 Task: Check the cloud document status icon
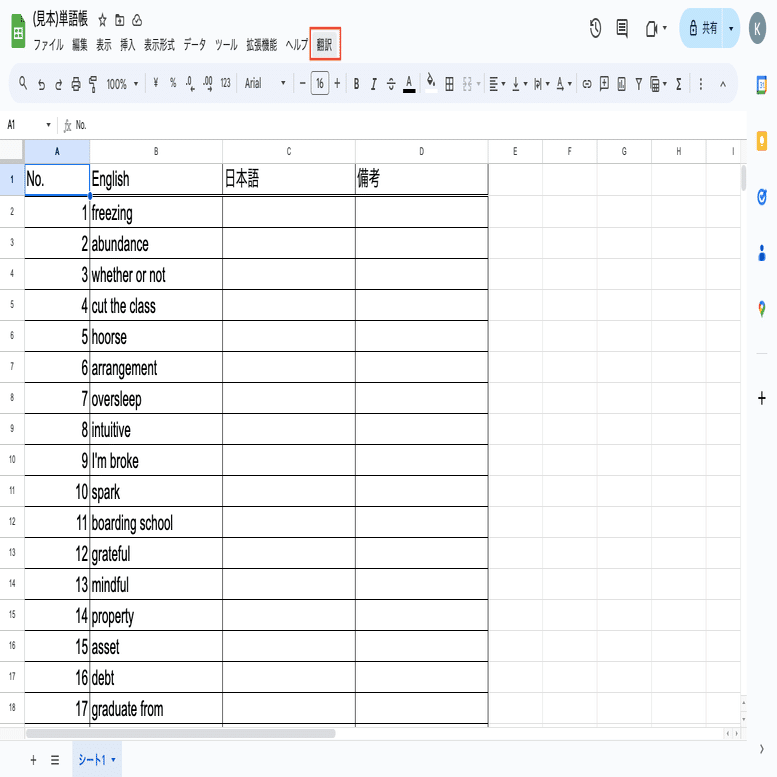click(137, 20)
